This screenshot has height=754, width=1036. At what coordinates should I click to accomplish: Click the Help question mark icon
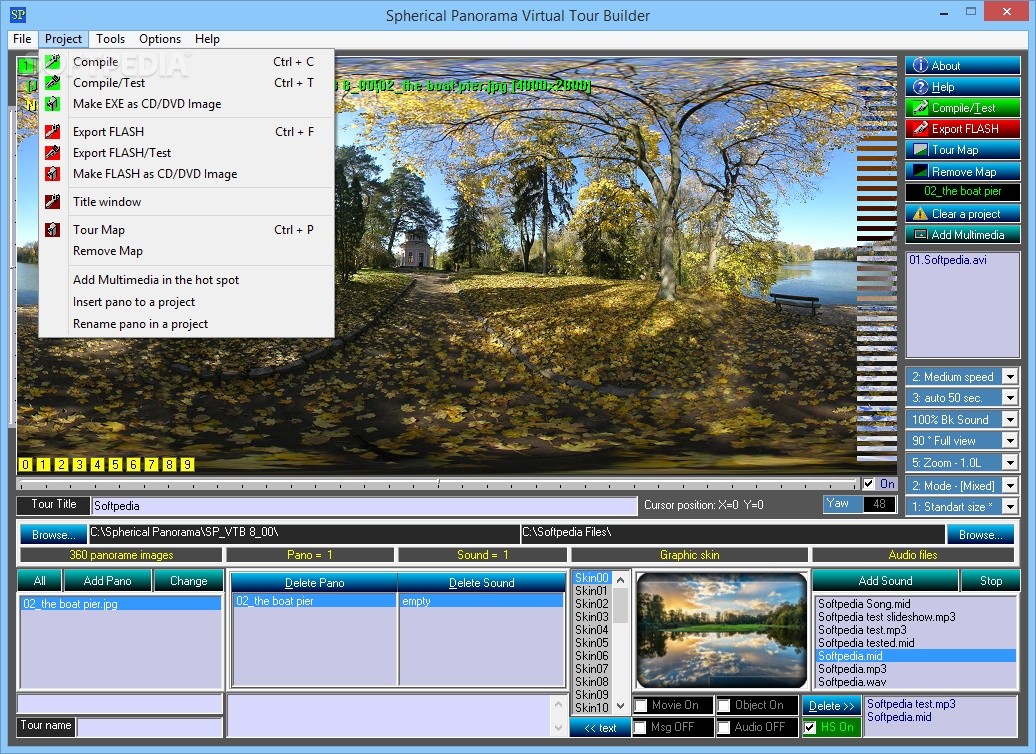coord(920,87)
